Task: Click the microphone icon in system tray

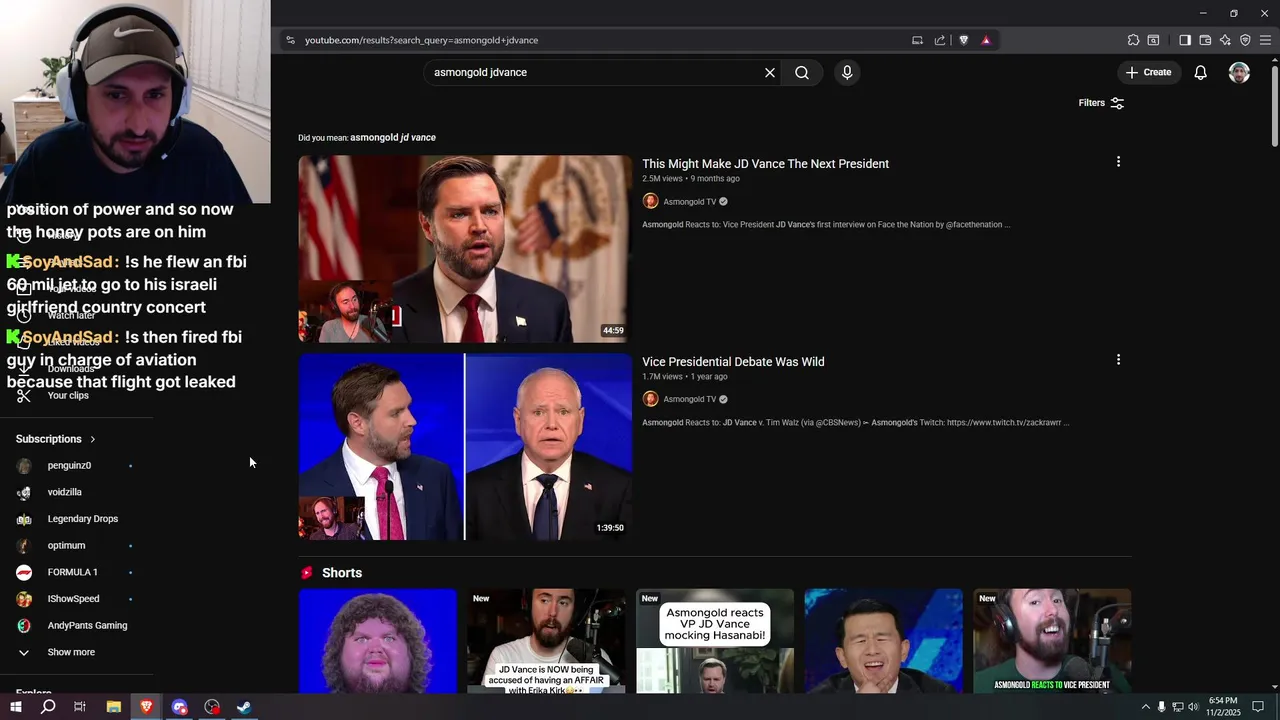Action: tap(1161, 707)
